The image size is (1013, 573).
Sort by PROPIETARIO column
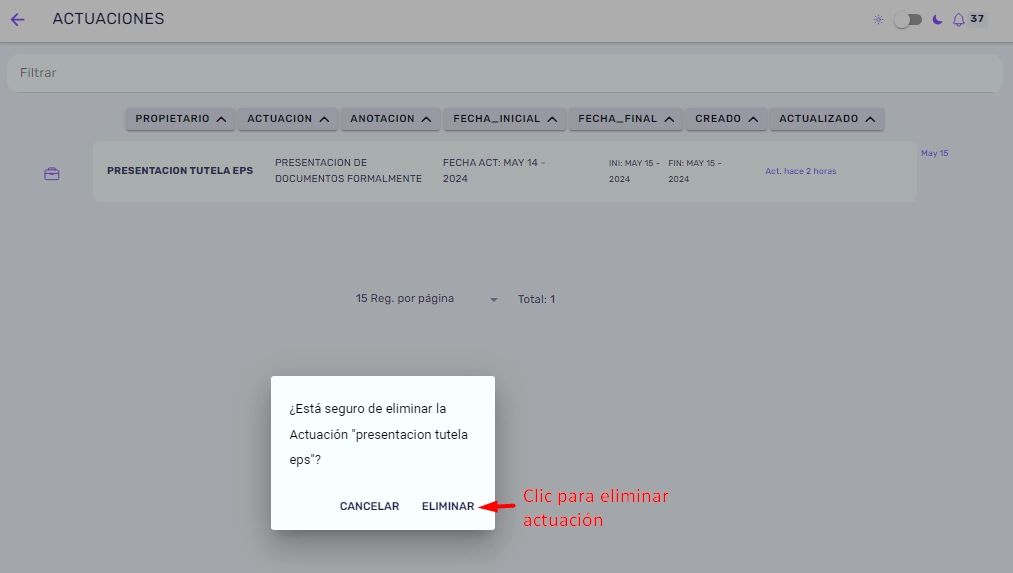coord(180,119)
